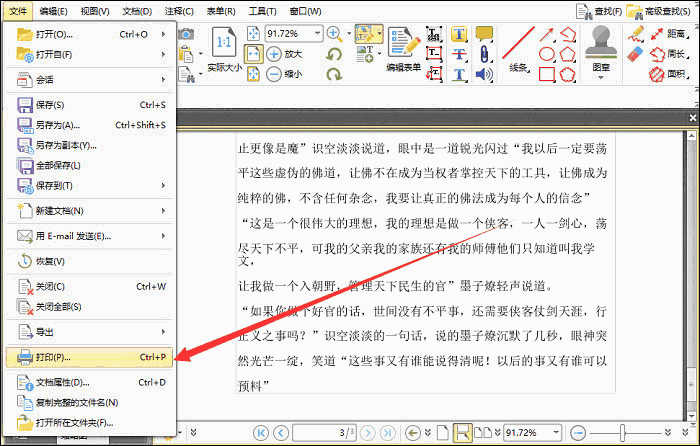Image resolution: width=700 pixels, height=446 pixels.
Task: Open the Tools (工具) menu
Action: (262, 11)
